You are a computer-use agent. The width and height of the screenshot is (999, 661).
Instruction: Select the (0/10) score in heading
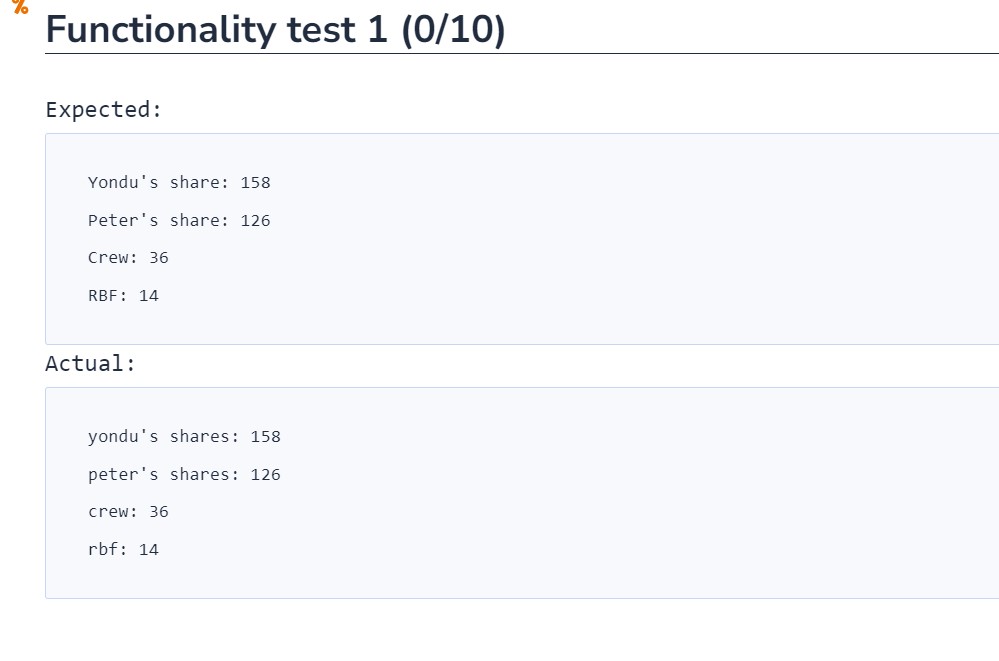453,30
